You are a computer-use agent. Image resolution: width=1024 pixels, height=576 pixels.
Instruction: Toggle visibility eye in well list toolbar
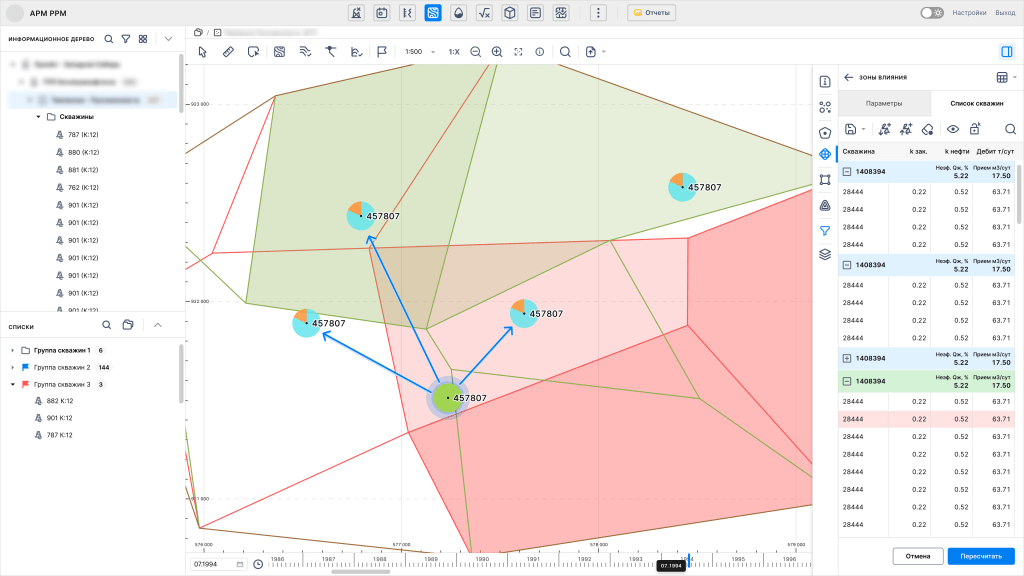(953, 128)
